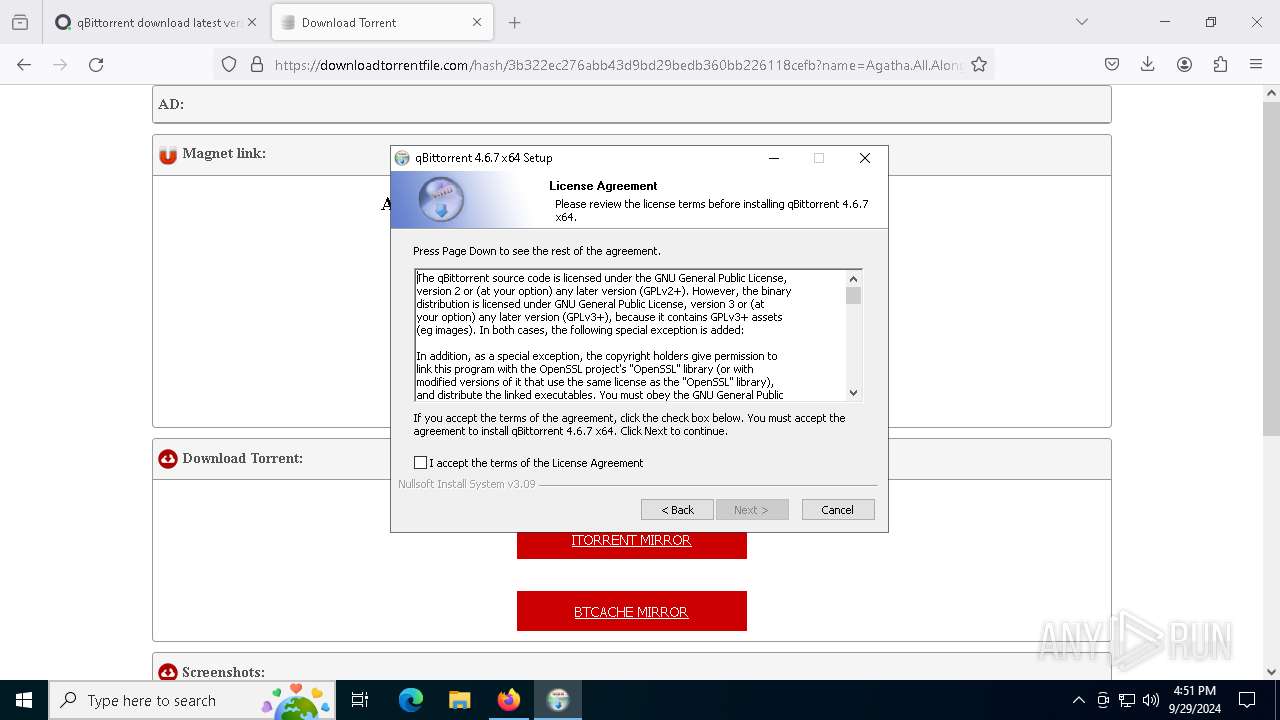Click the Nullsoft Install System v3.09 text
The image size is (1280, 720).
(x=467, y=484)
